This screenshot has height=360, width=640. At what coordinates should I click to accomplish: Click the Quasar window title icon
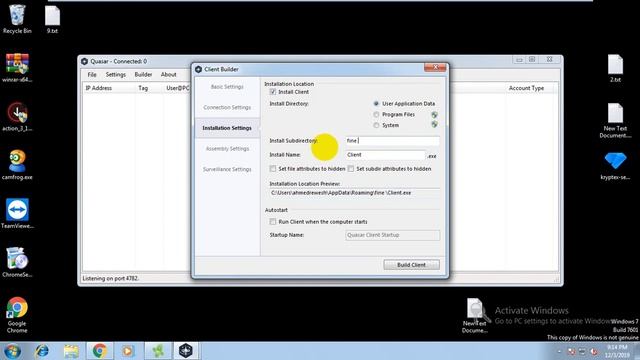click(x=84, y=61)
